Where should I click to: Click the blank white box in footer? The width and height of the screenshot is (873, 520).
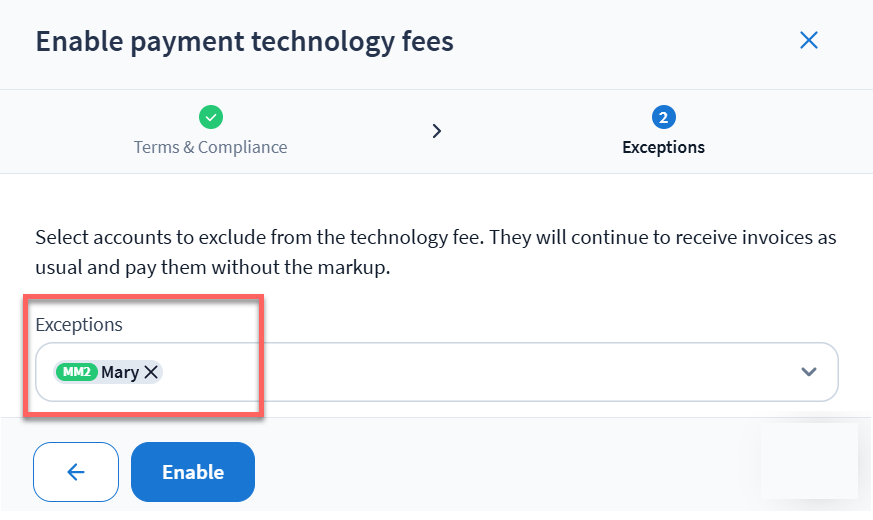pos(808,460)
